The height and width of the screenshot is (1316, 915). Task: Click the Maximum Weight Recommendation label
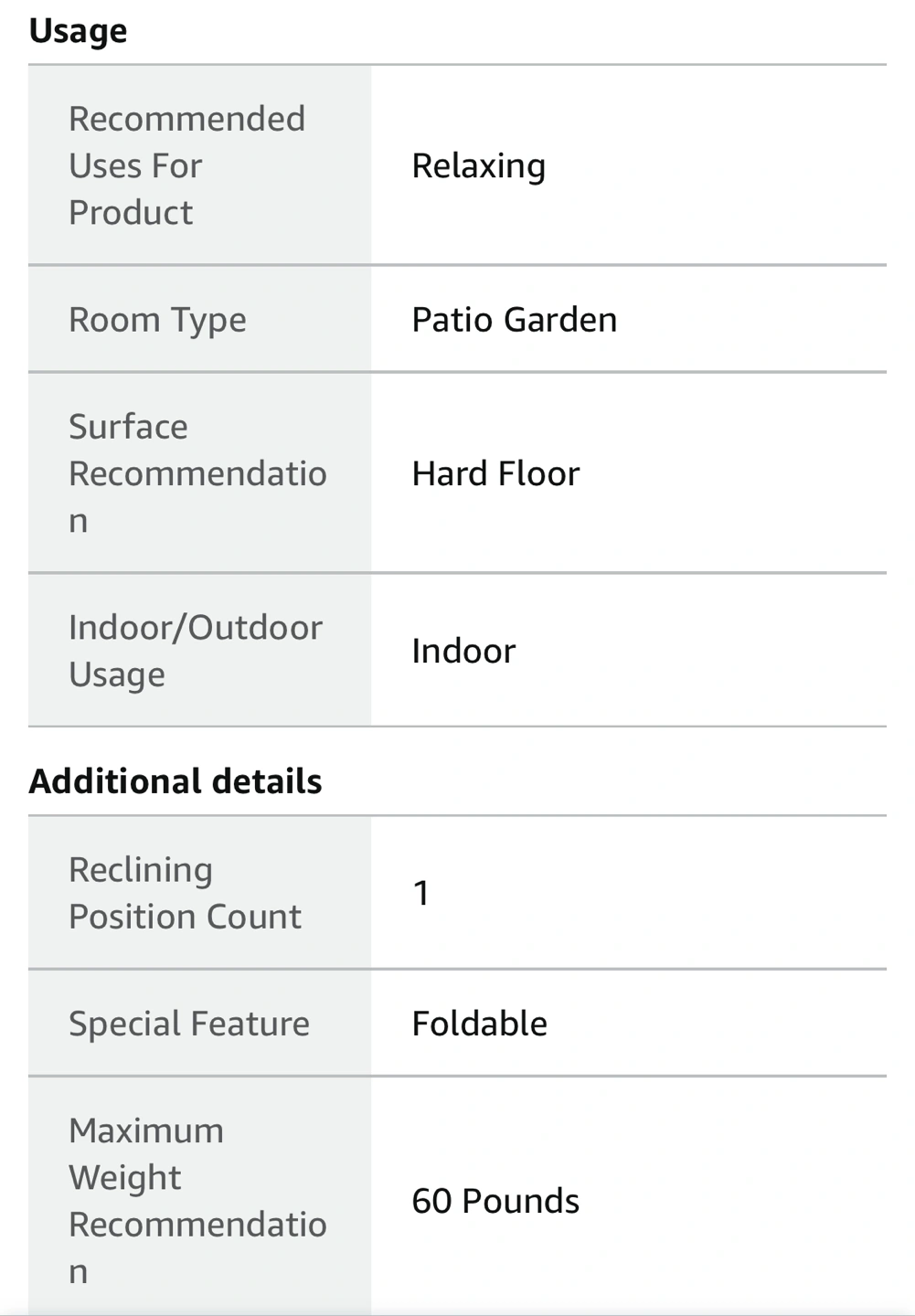197,1201
